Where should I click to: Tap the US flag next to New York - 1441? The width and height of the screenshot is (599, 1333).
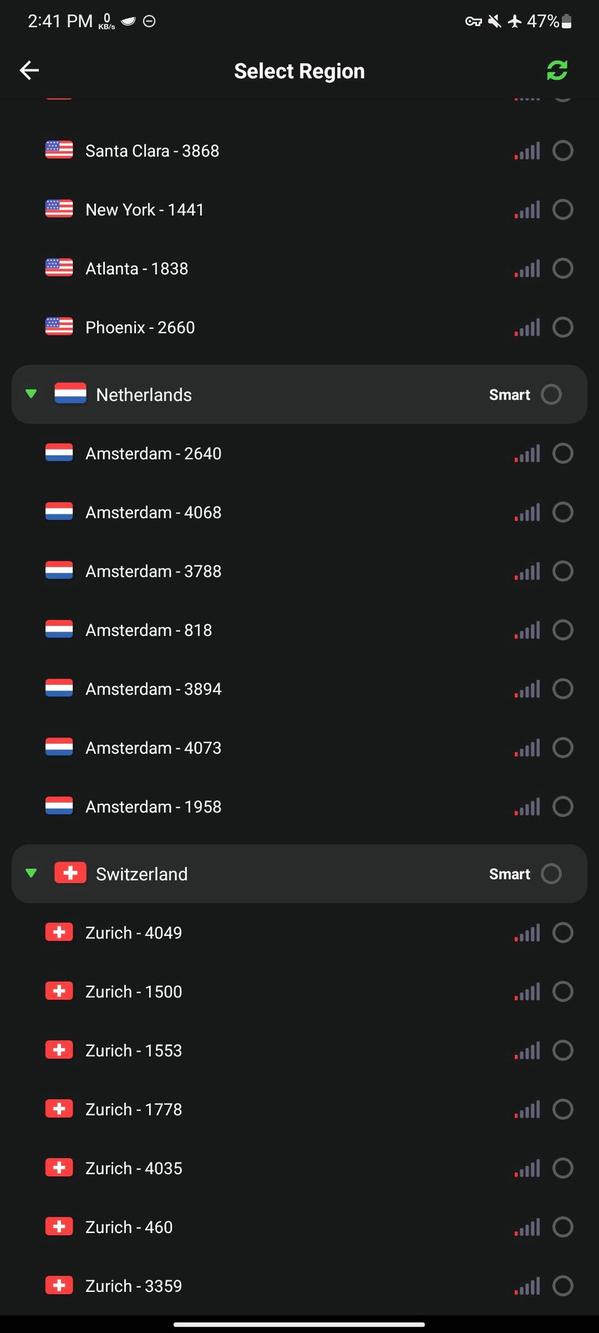coord(59,209)
